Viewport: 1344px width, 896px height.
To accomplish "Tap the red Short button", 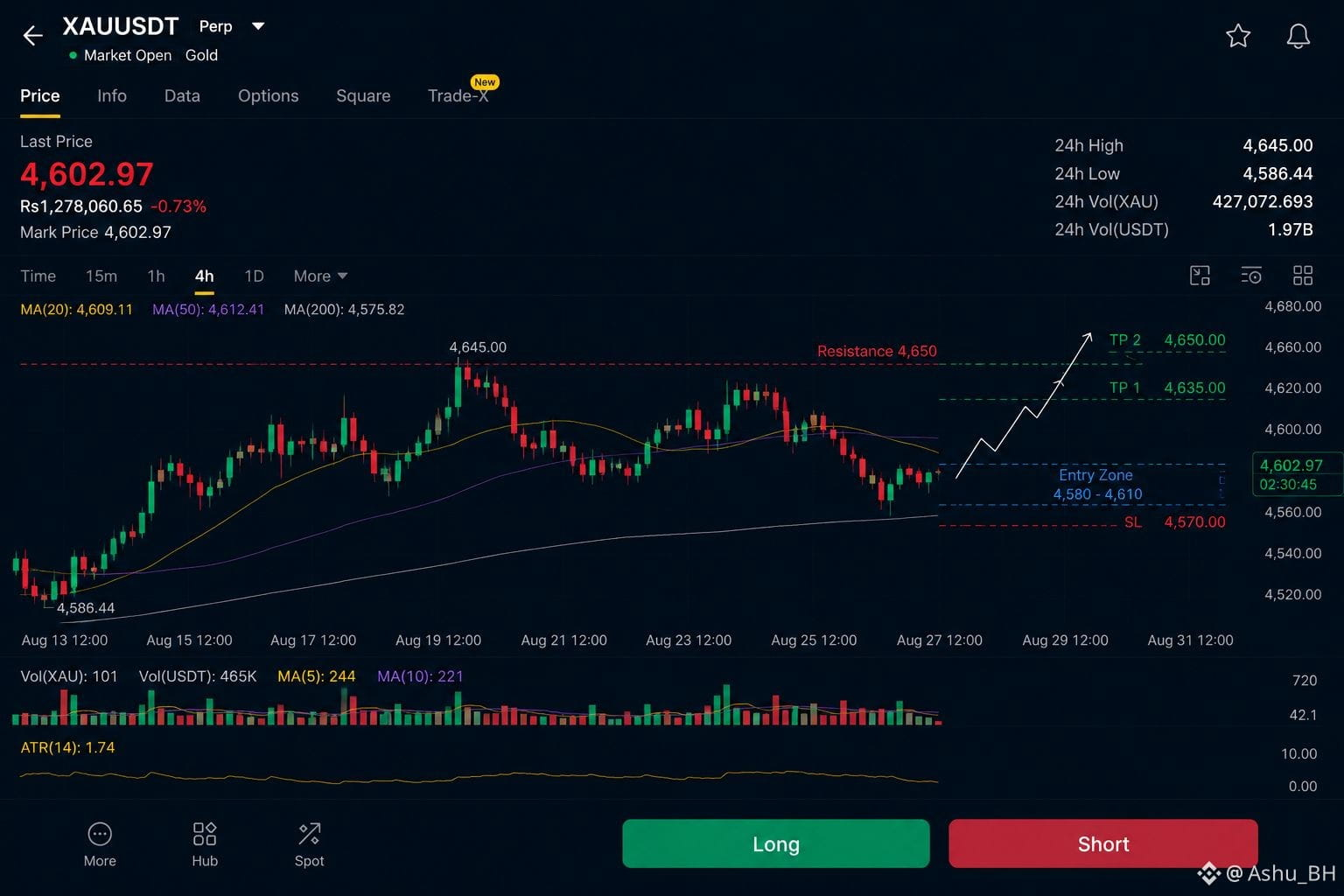I will [x=1103, y=843].
